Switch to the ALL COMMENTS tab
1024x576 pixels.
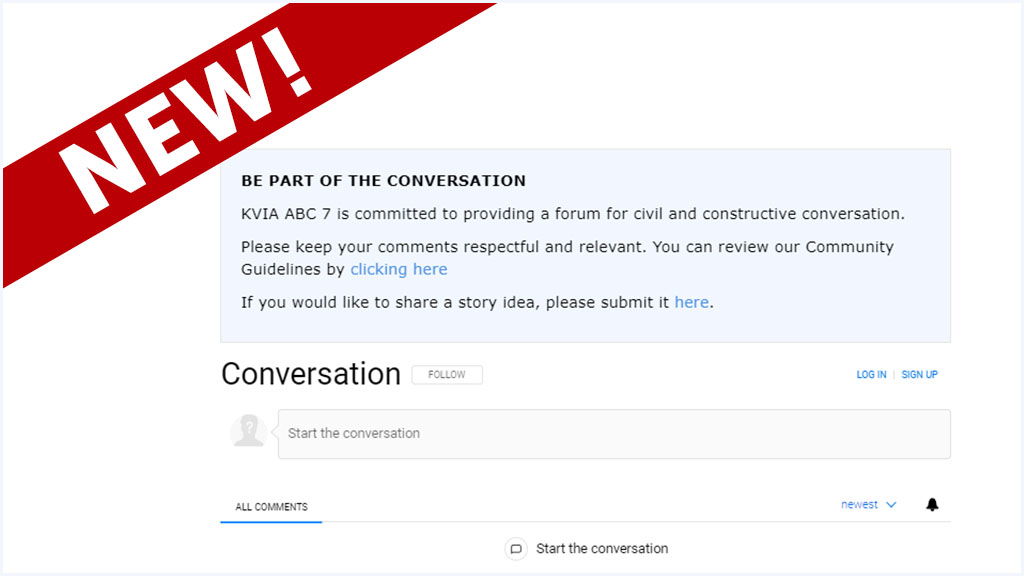(271, 507)
